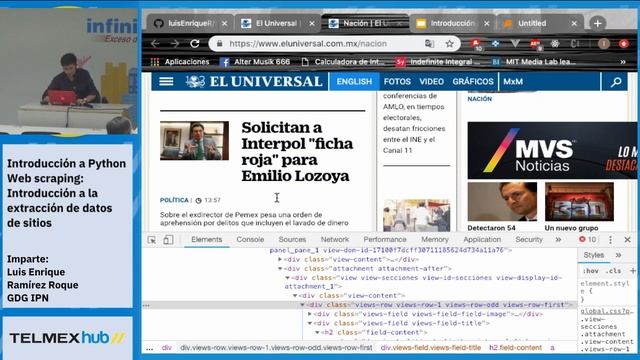The height and width of the screenshot is (360, 640).
Task: Go forward using the browser forward arrow
Action: tap(175, 44)
